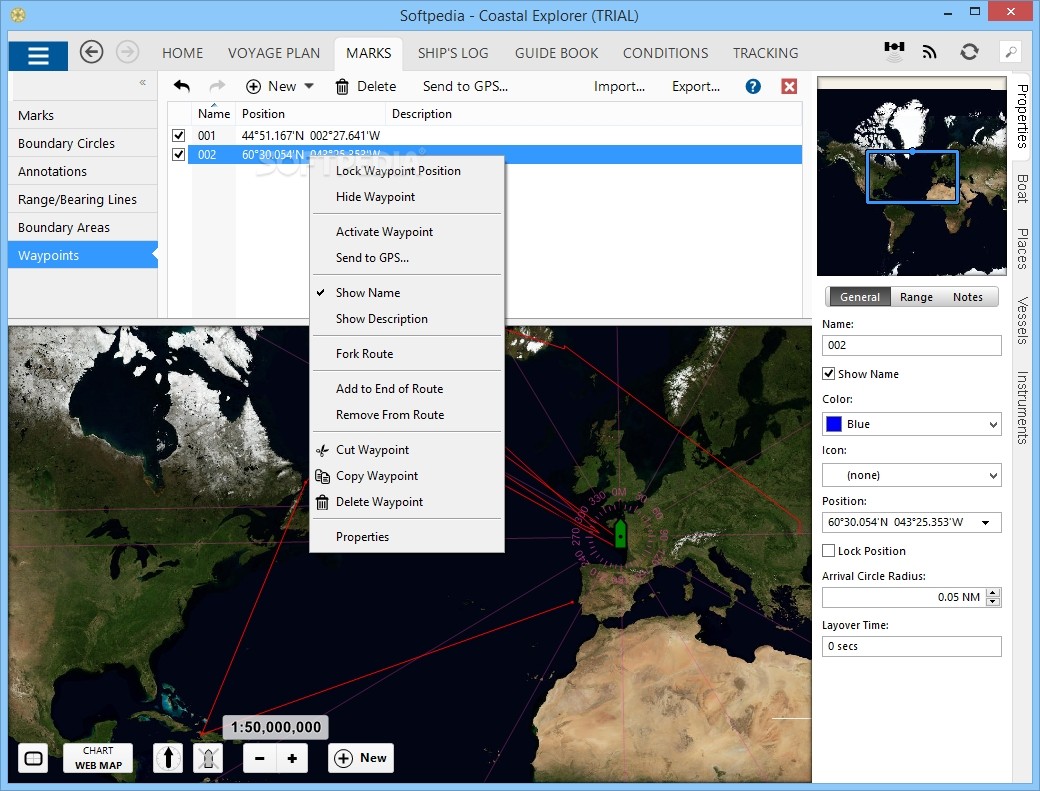Click the blue color swatch

(x=834, y=424)
